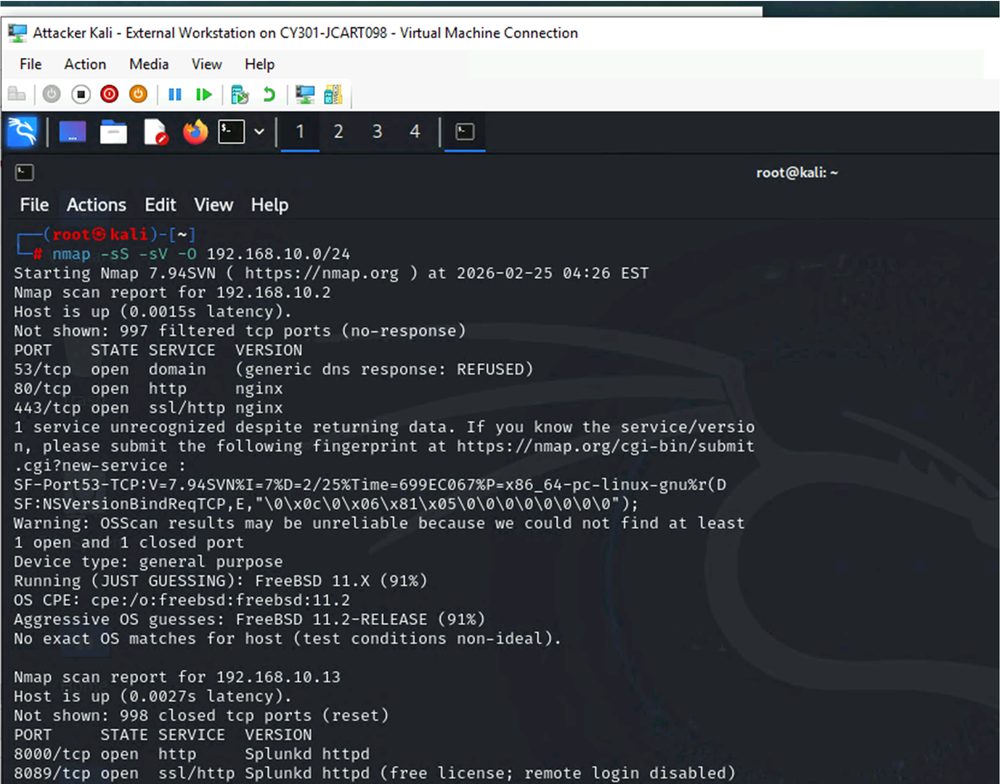The width and height of the screenshot is (1000, 784).
Task: Open the terminal Actions menu
Action: [96, 205]
